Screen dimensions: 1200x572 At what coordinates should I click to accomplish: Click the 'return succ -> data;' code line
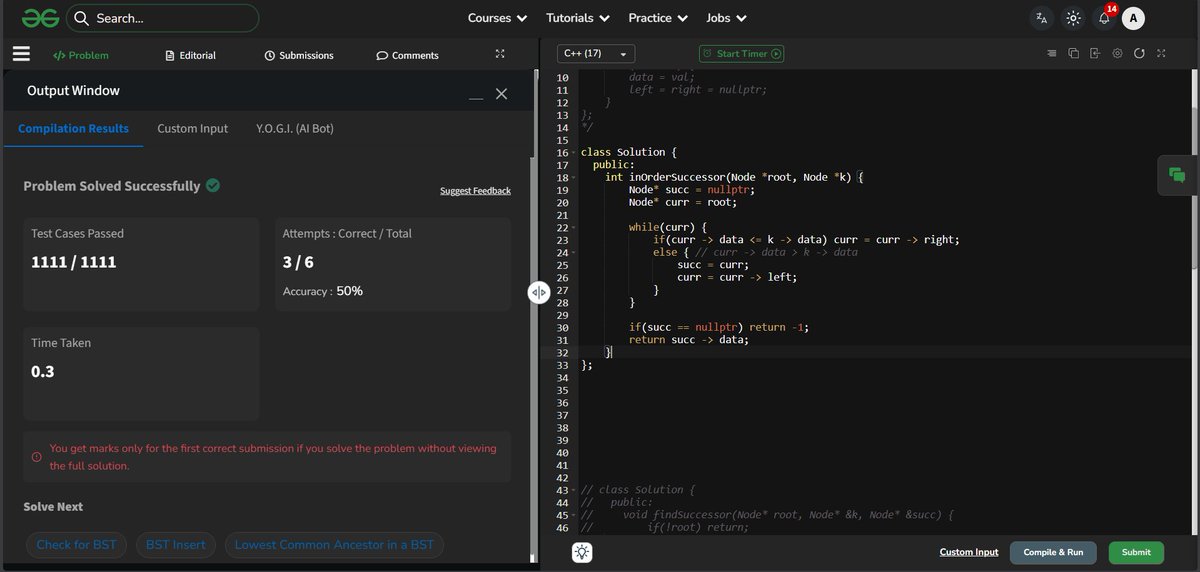[688, 340]
